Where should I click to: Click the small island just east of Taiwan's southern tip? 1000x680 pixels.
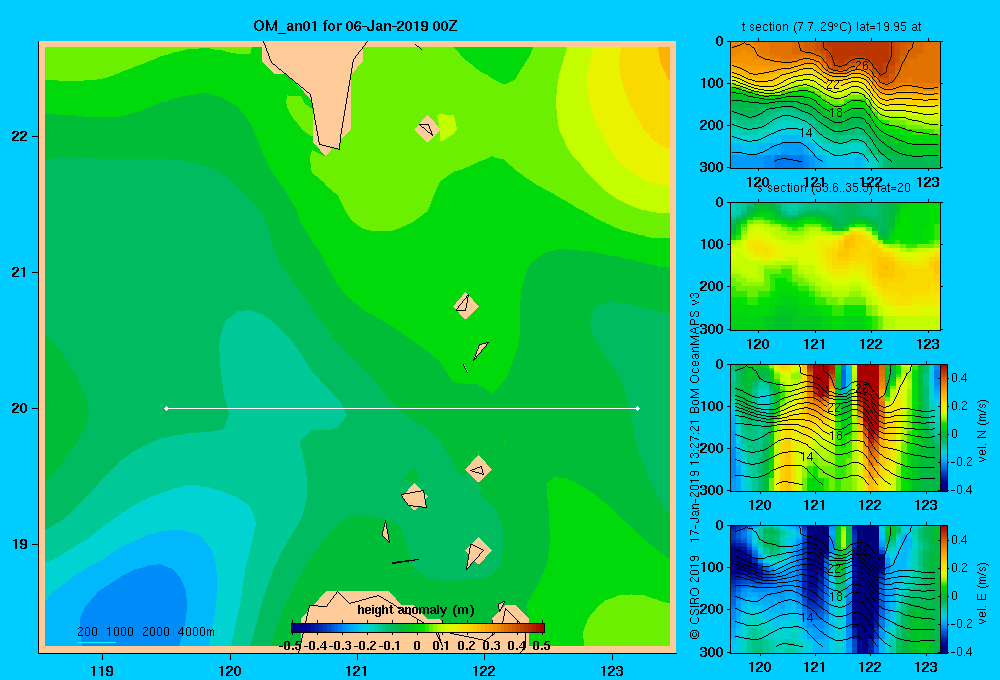pyautogui.click(x=427, y=129)
